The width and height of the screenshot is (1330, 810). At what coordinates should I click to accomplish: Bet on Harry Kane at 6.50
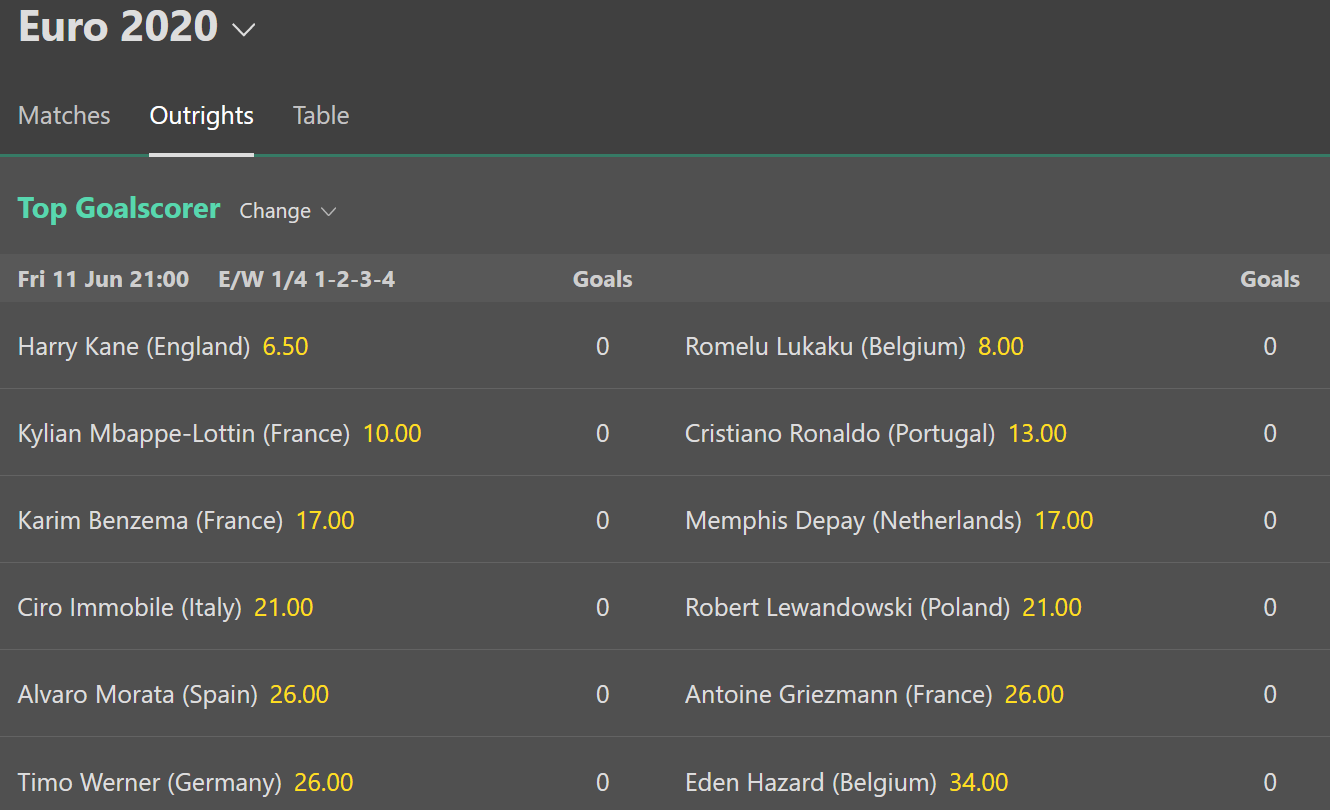coord(285,347)
